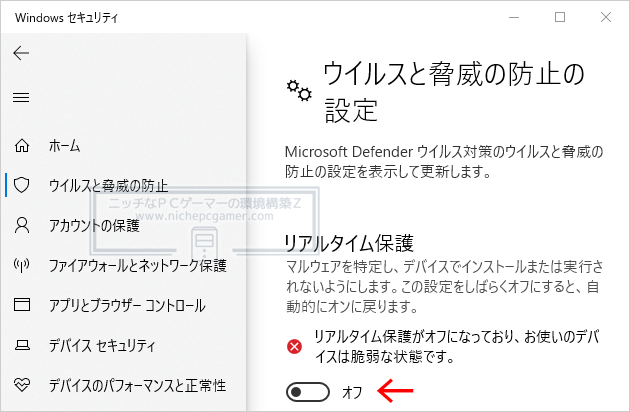Click the ウイルスと脅威の防止の設定 page title

(454, 92)
